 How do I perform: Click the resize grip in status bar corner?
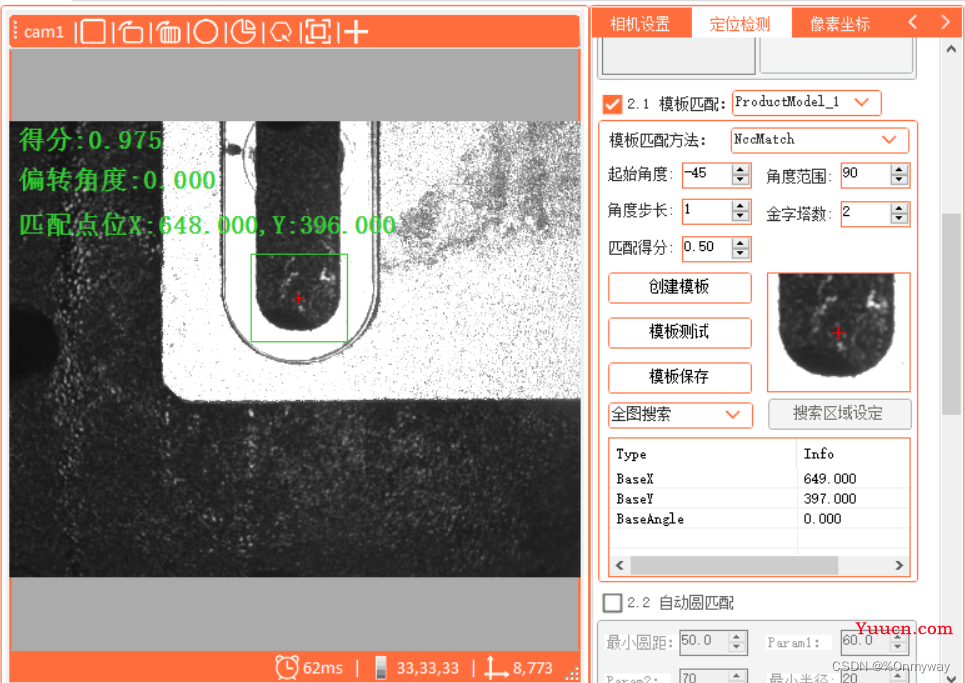(572, 673)
